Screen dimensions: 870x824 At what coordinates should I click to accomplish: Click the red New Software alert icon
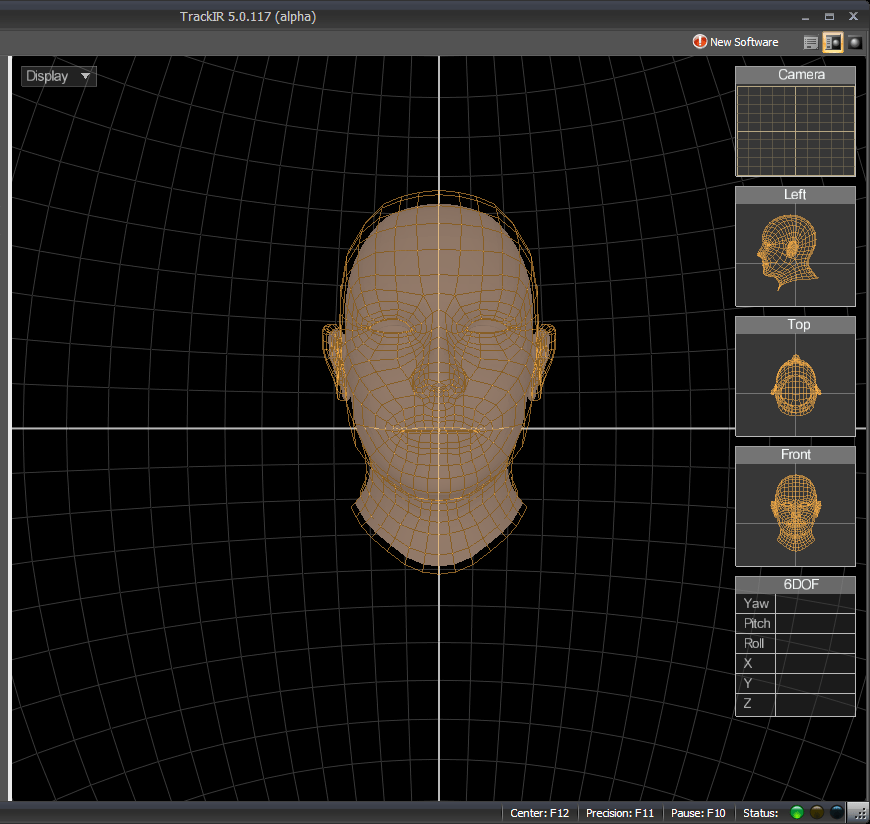point(700,42)
